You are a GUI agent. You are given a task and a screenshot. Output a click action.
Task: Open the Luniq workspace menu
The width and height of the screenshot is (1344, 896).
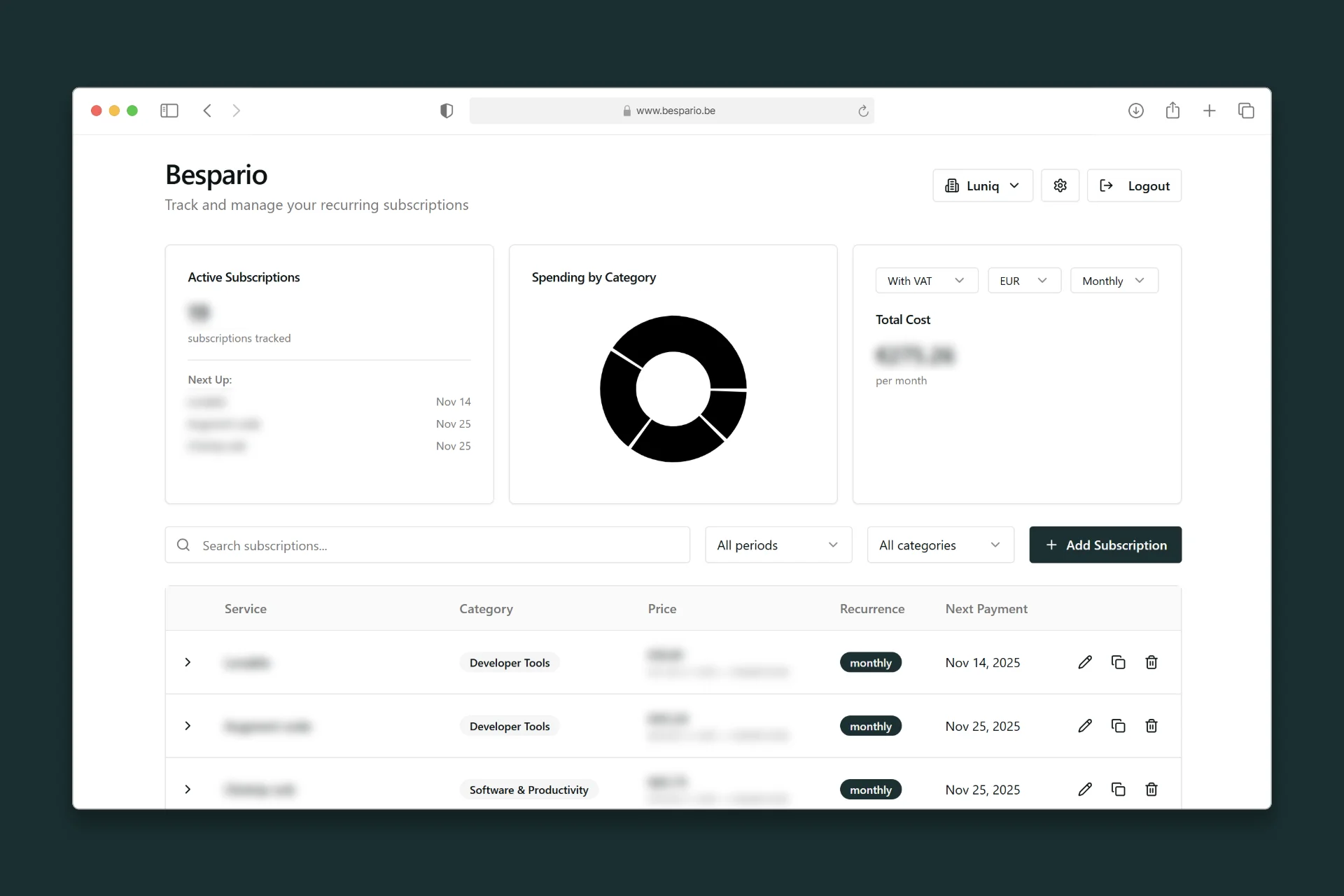click(982, 185)
